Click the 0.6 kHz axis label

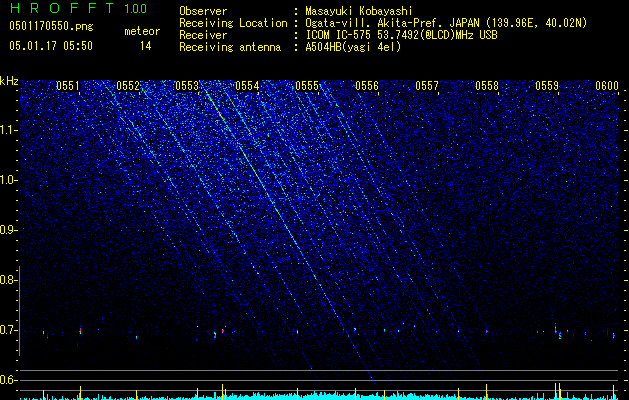pyautogui.click(x=8, y=380)
